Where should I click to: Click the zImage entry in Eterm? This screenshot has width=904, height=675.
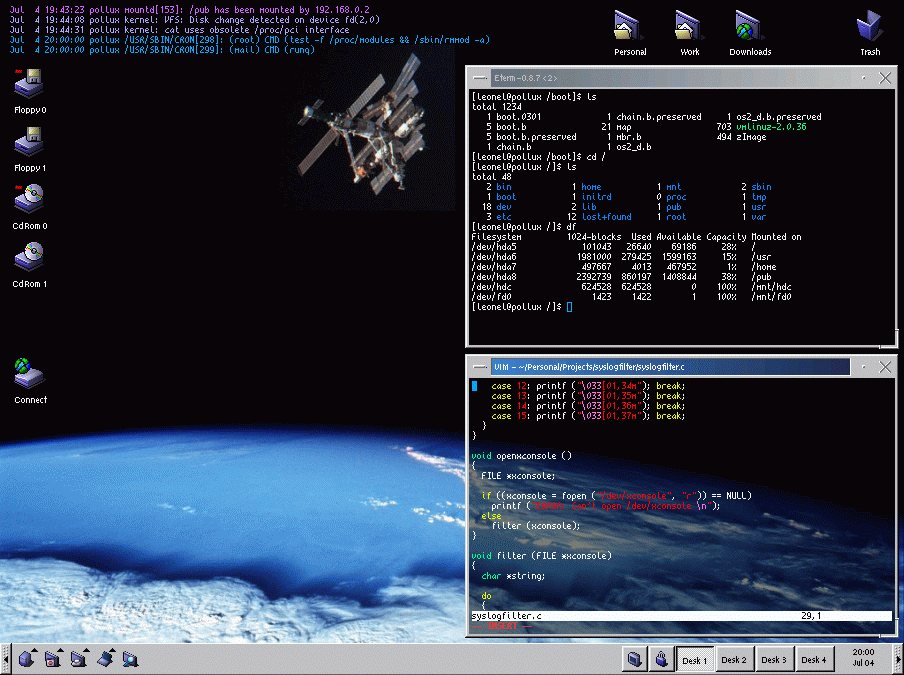pyautogui.click(x=751, y=137)
